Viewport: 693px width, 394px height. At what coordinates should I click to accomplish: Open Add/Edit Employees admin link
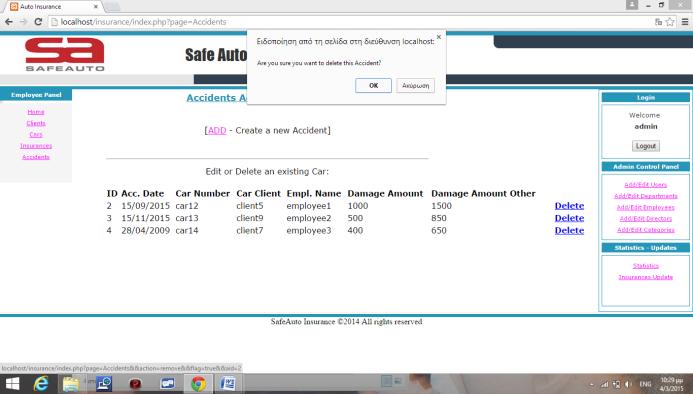click(646, 207)
